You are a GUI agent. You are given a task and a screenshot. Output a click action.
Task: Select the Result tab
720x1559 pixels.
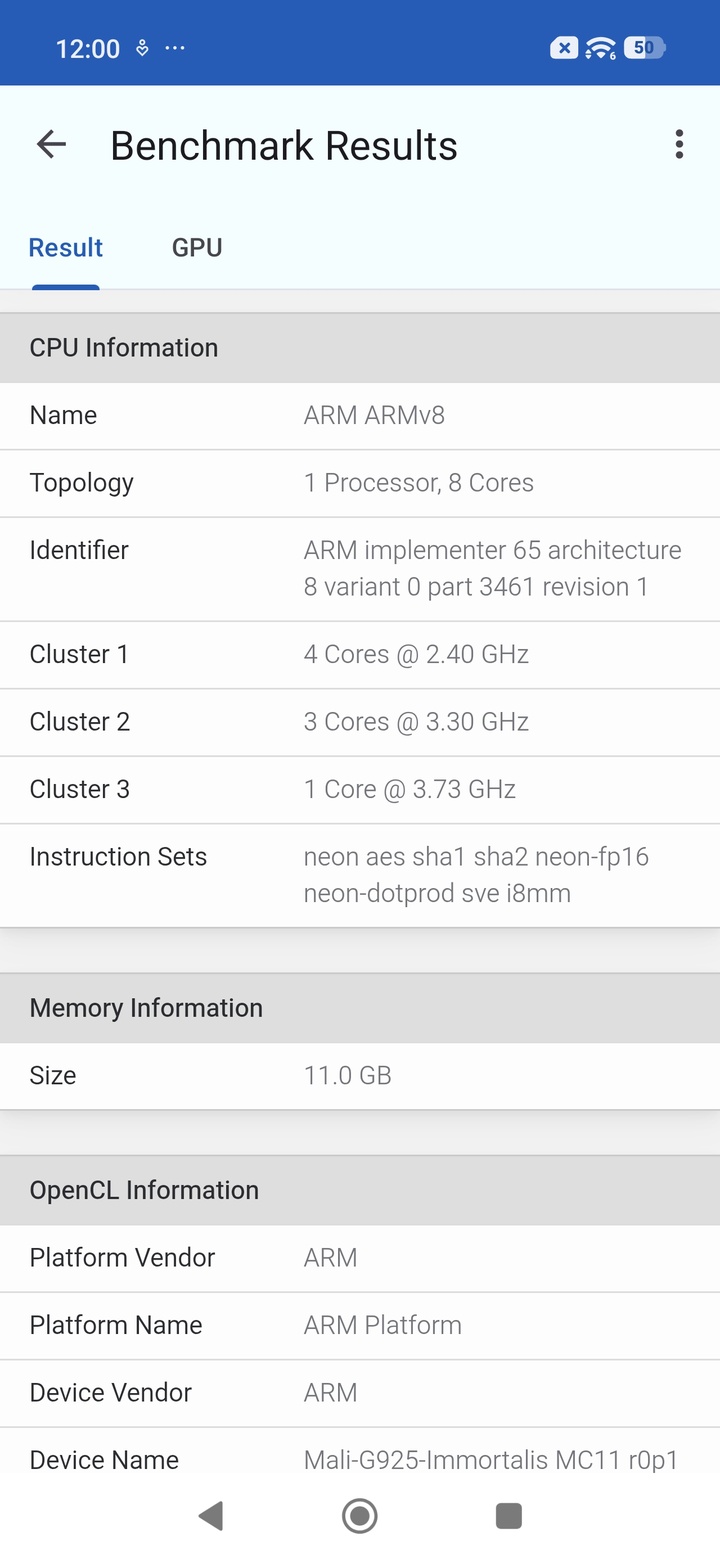[x=66, y=248]
